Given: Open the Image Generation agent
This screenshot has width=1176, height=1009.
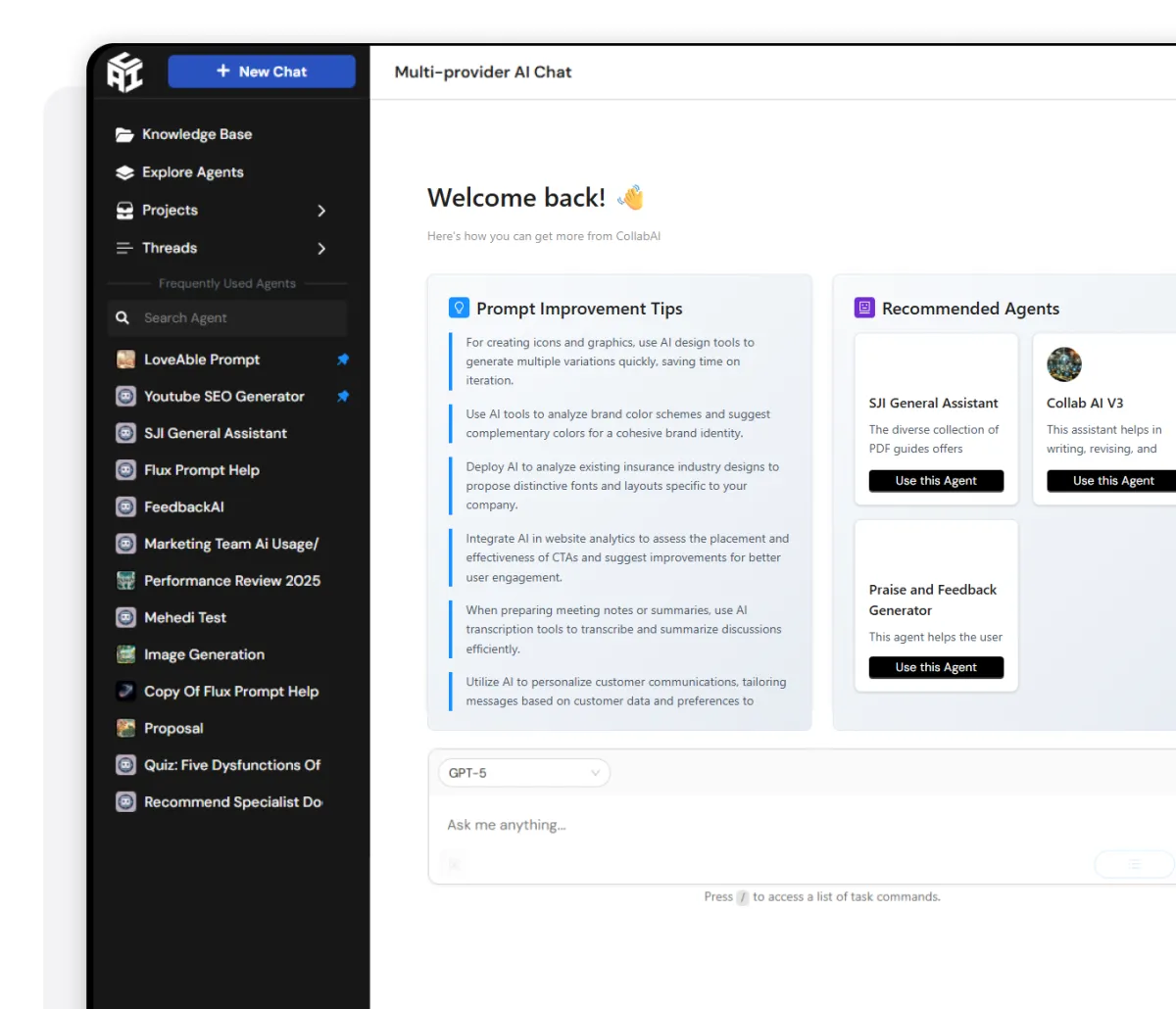Looking at the screenshot, I should click(204, 654).
